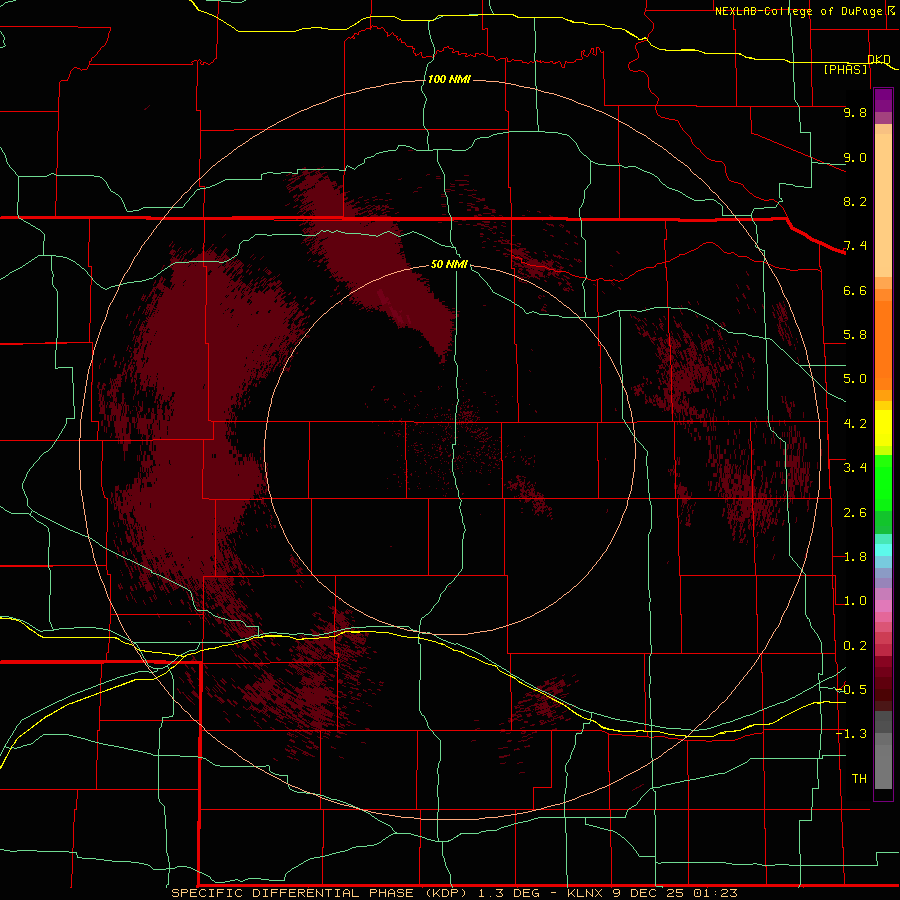This screenshot has height=900, width=900.
Task: Click the 50 NMI range ring label
Action: point(449,264)
